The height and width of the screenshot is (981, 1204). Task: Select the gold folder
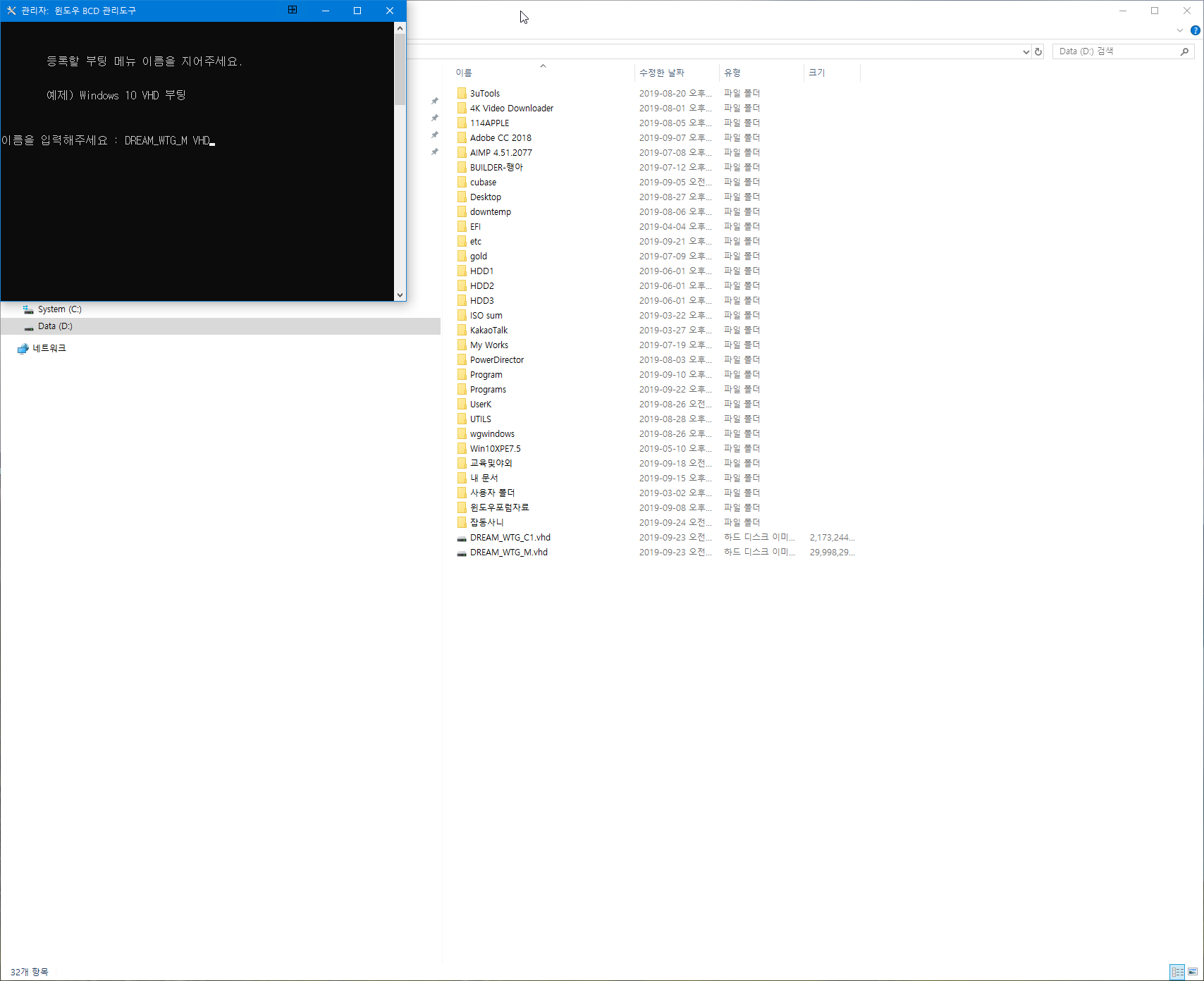pos(479,256)
